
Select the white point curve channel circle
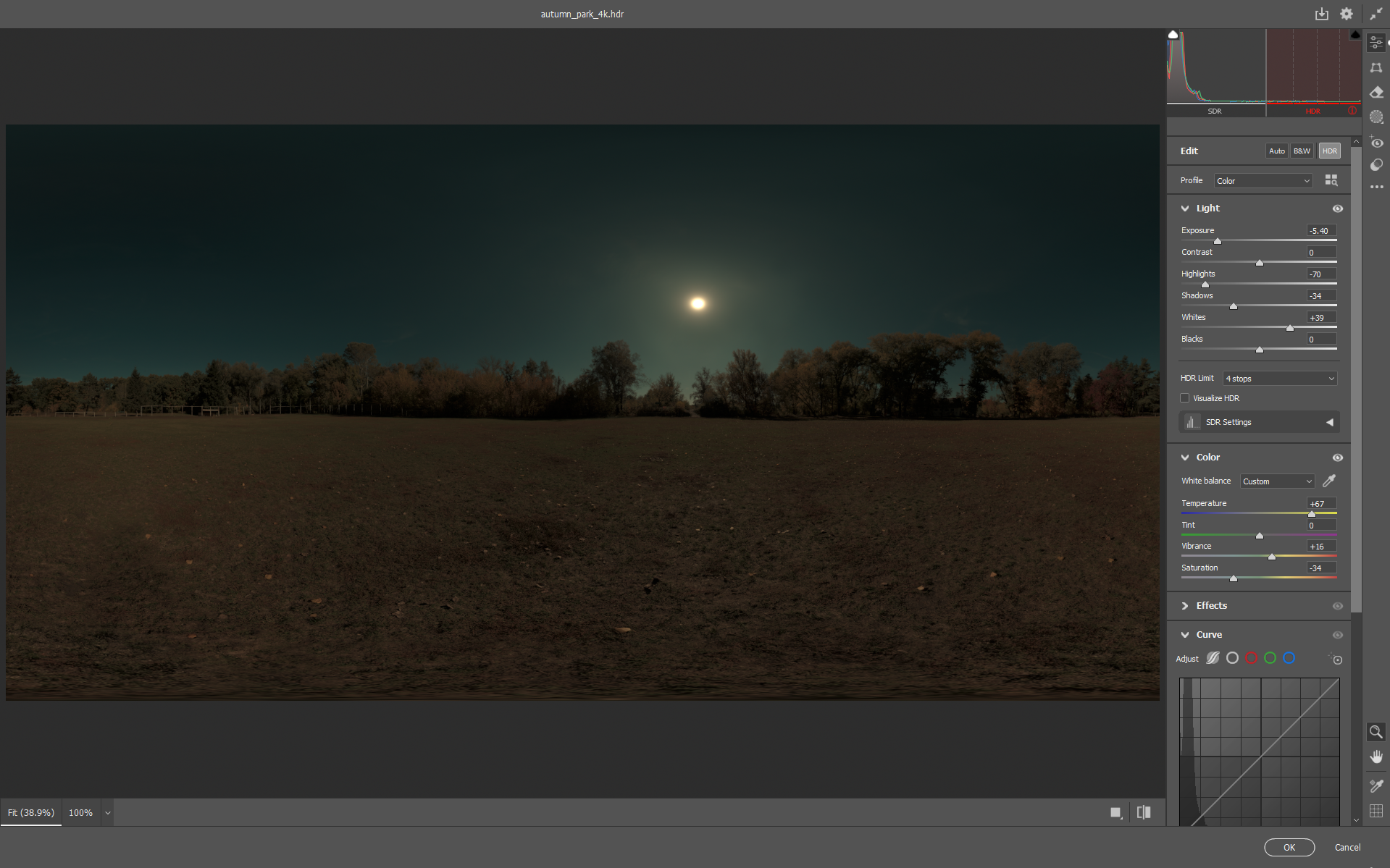1232,658
